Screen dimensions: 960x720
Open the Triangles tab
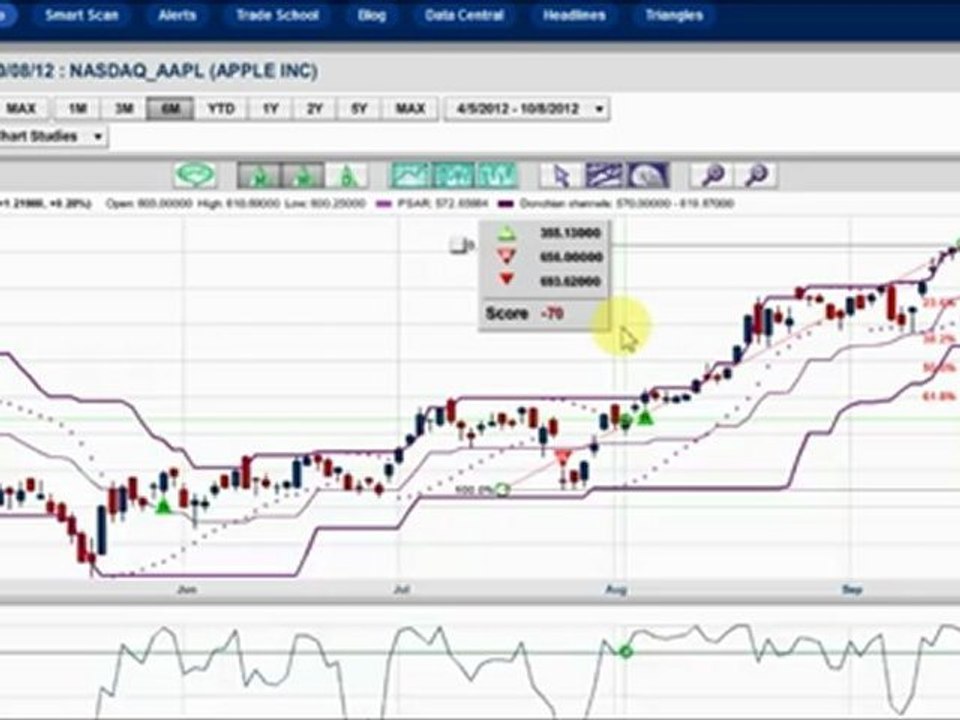tap(674, 15)
